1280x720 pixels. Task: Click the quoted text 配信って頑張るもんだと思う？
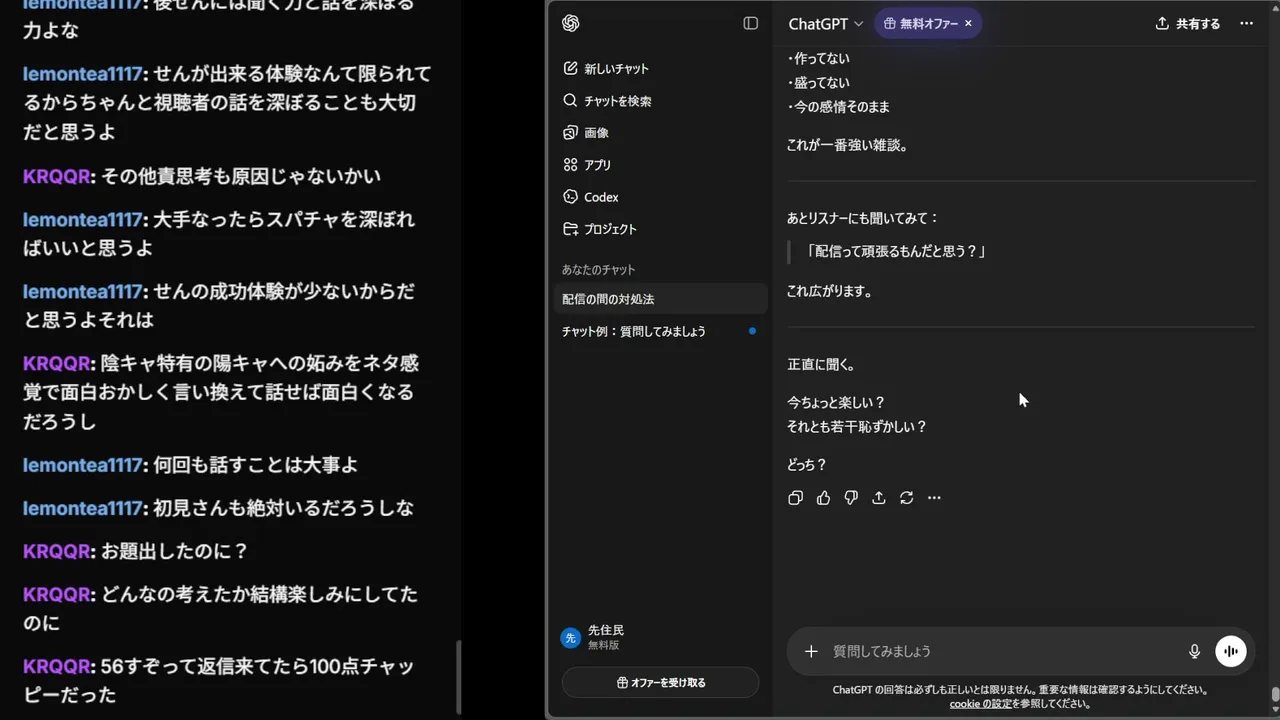(896, 252)
